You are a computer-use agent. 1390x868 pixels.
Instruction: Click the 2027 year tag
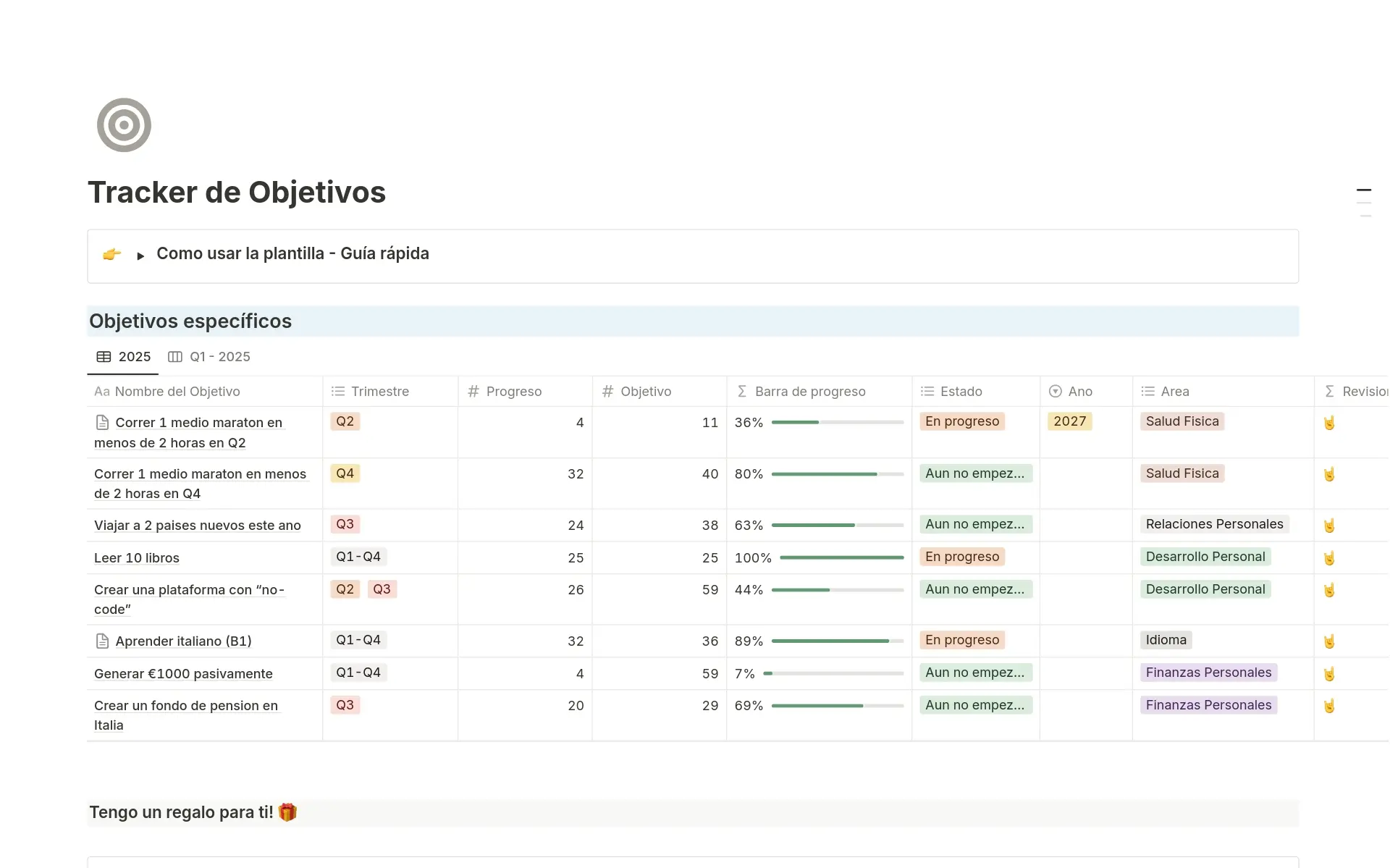pos(1069,421)
